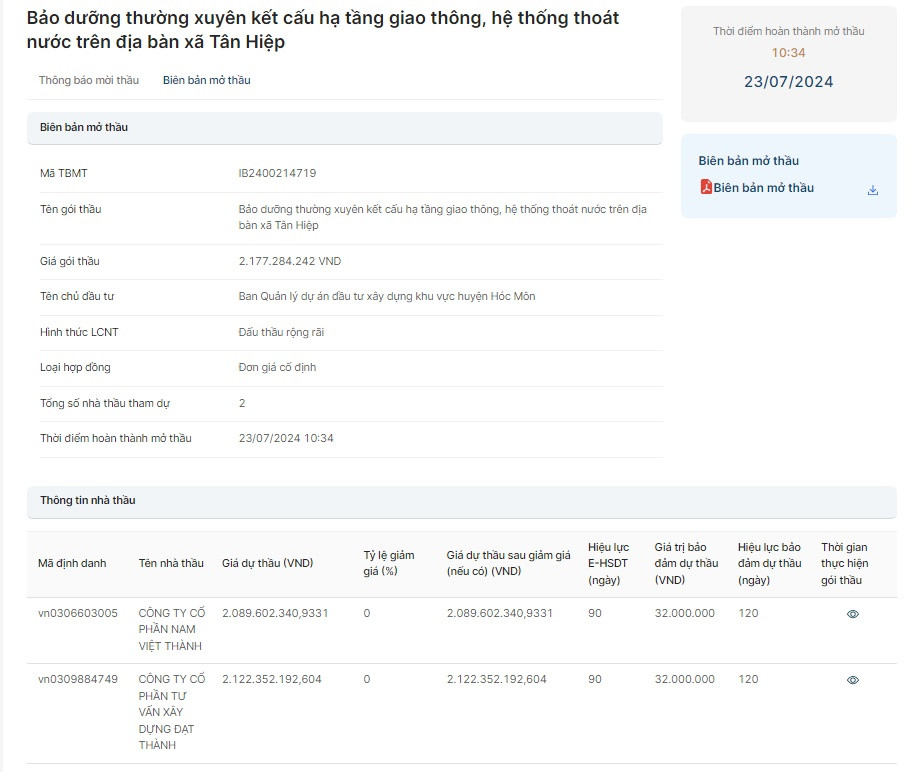This screenshot has width=918, height=772.
Task: Click the guarantee amount 32.000.000 in first row
Action: [685, 613]
